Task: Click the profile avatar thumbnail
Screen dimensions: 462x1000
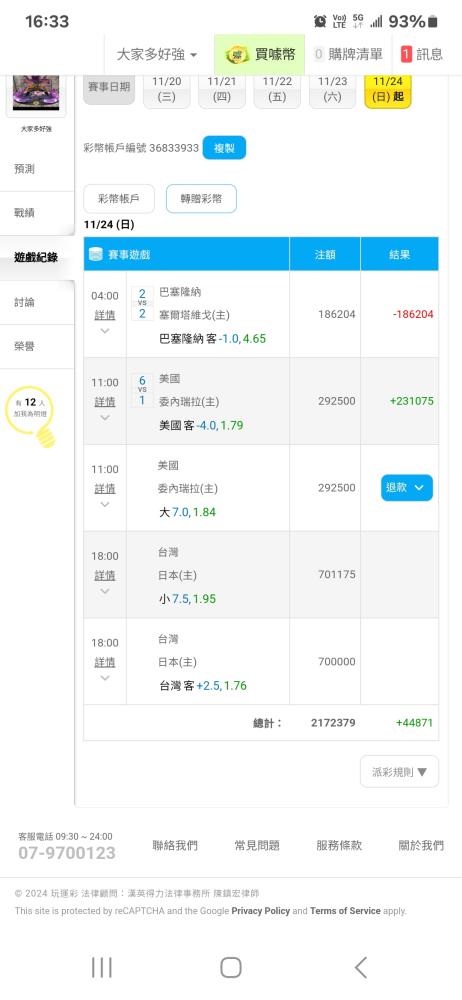Action: (x=36, y=92)
